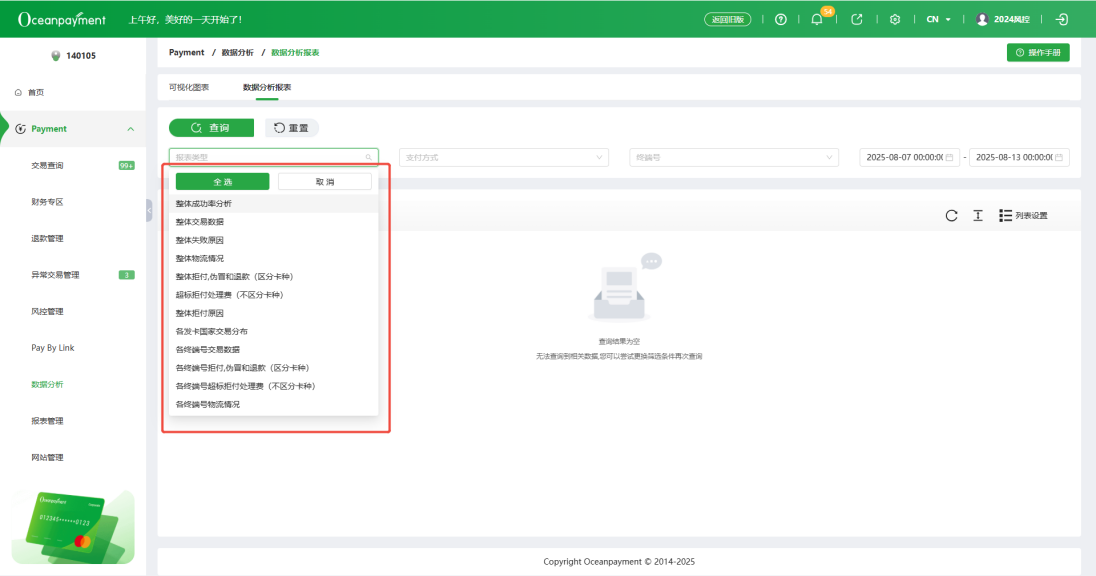Click the 99+ badge on 交易查询
1096x576 pixels.
127,166
